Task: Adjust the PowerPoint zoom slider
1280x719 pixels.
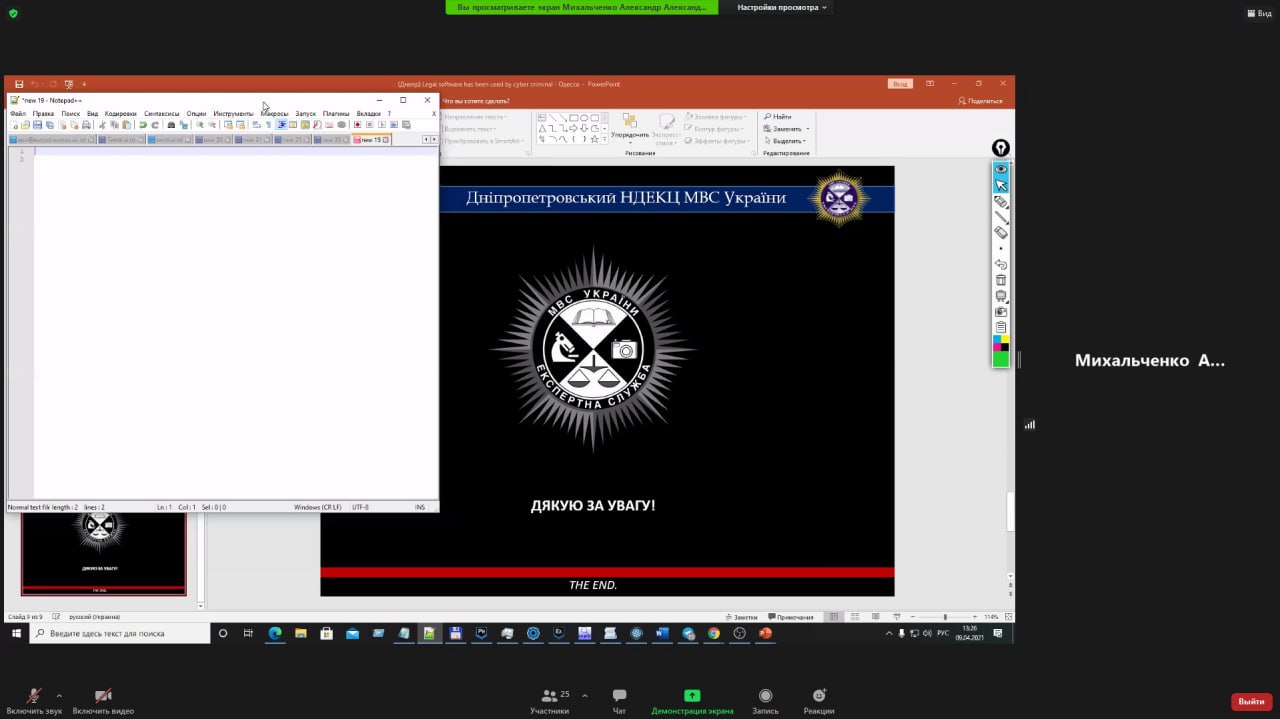Action: [x=945, y=617]
